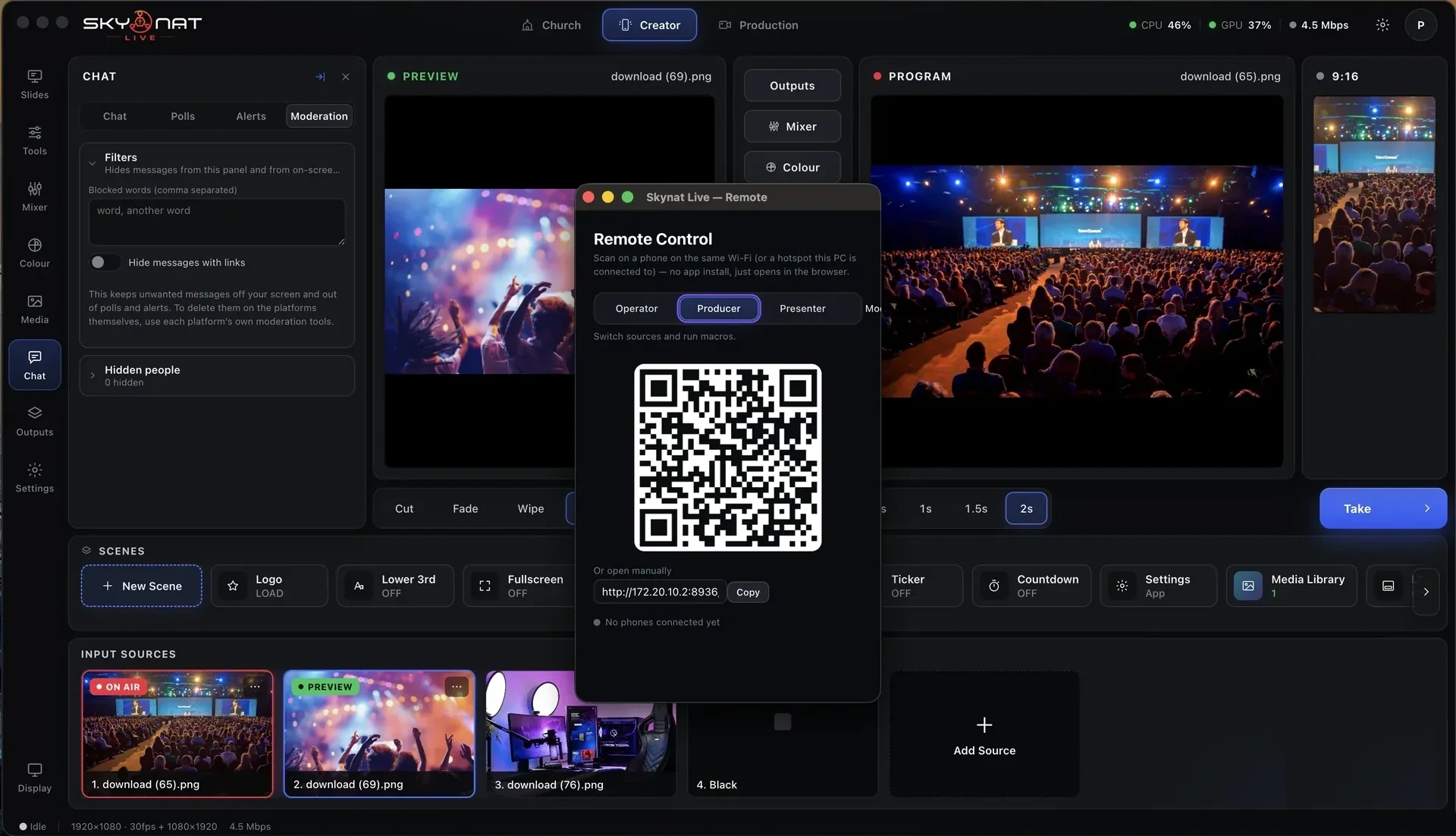Click the options dots on the download (65).png source
Screen dimensions: 1456x836
coord(255,687)
